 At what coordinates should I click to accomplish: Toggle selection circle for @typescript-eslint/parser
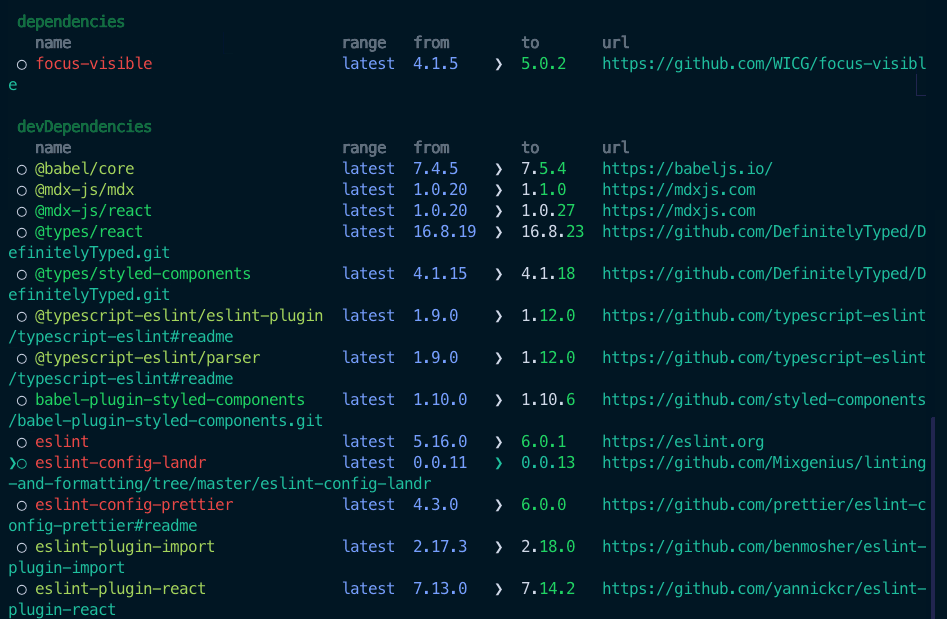pos(22,359)
